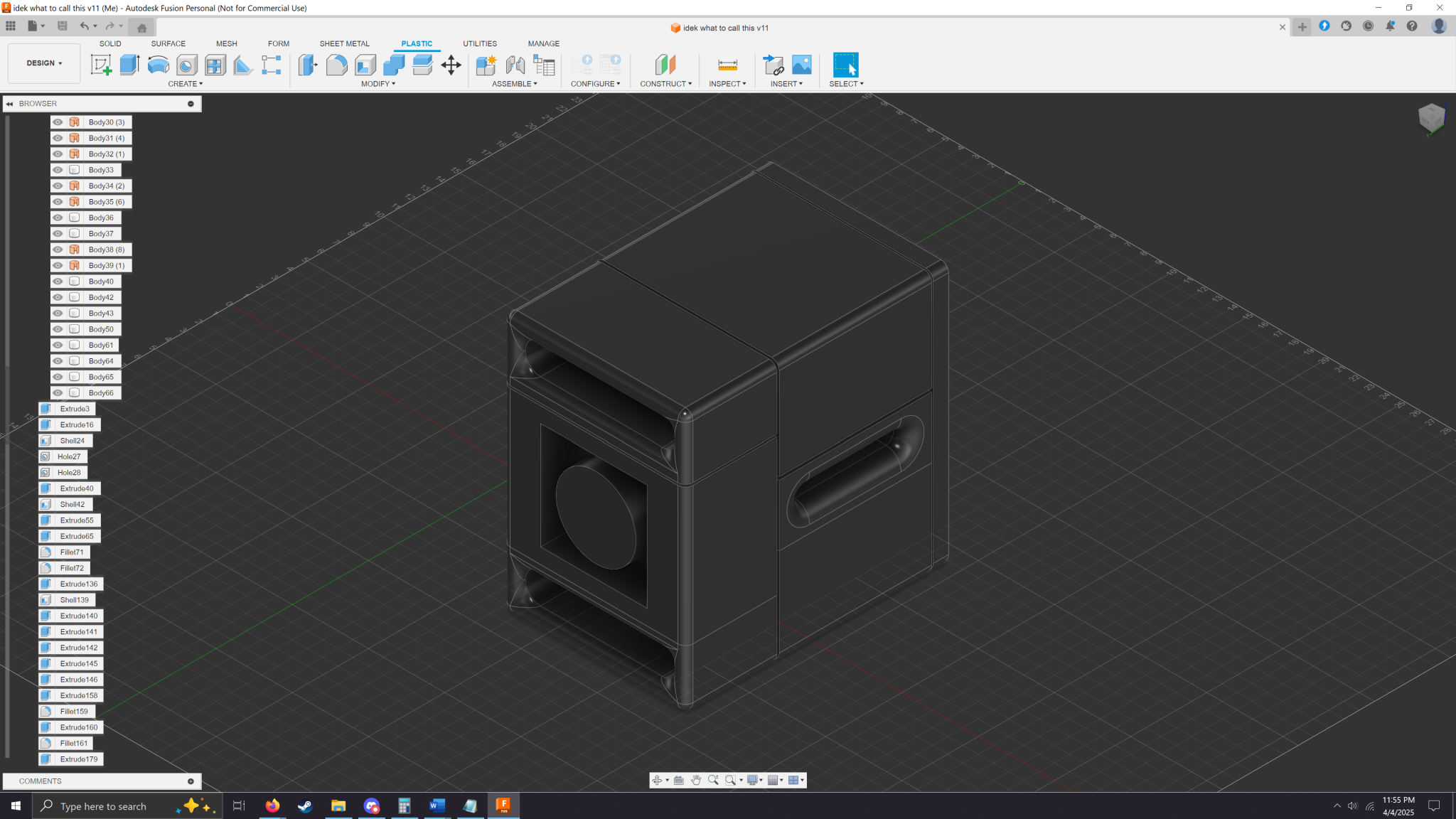
Task: Click the Windows taskbar search box
Action: [x=127, y=806]
